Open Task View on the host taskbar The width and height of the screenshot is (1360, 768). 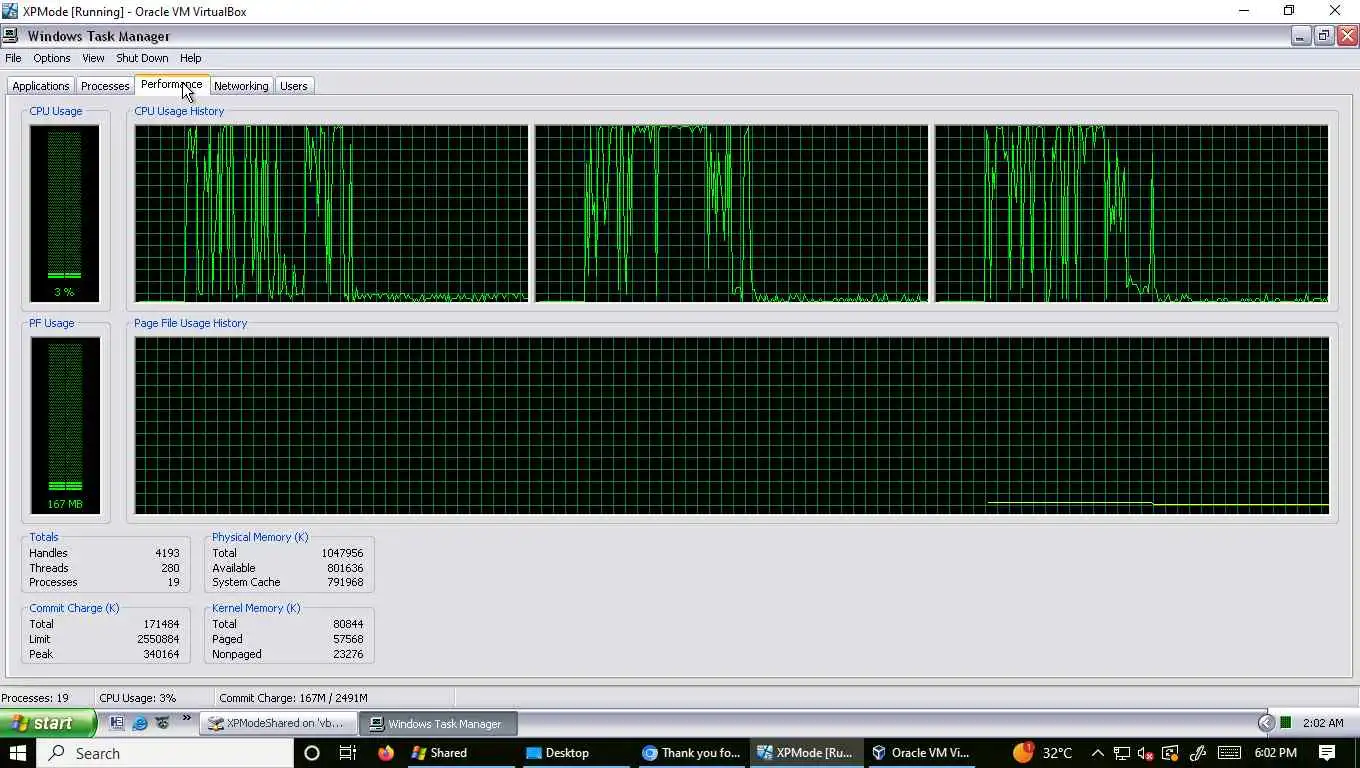(x=347, y=753)
